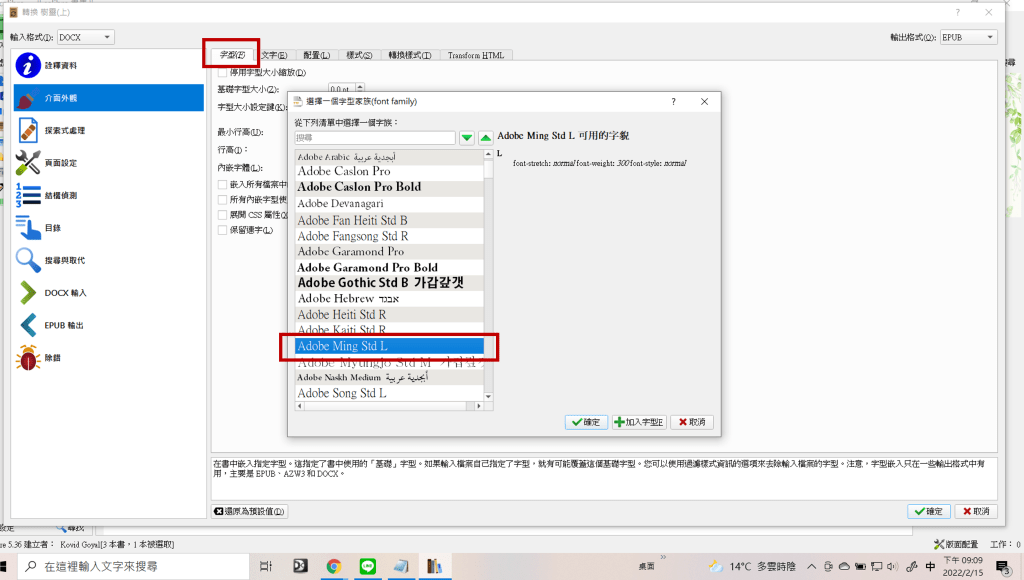The image size is (1024, 580).
Task: Open the 結構偵測 structure detection icon
Action: pos(28,195)
